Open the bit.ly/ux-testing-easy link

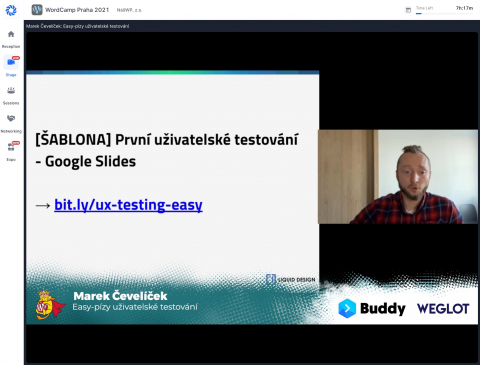(x=128, y=205)
